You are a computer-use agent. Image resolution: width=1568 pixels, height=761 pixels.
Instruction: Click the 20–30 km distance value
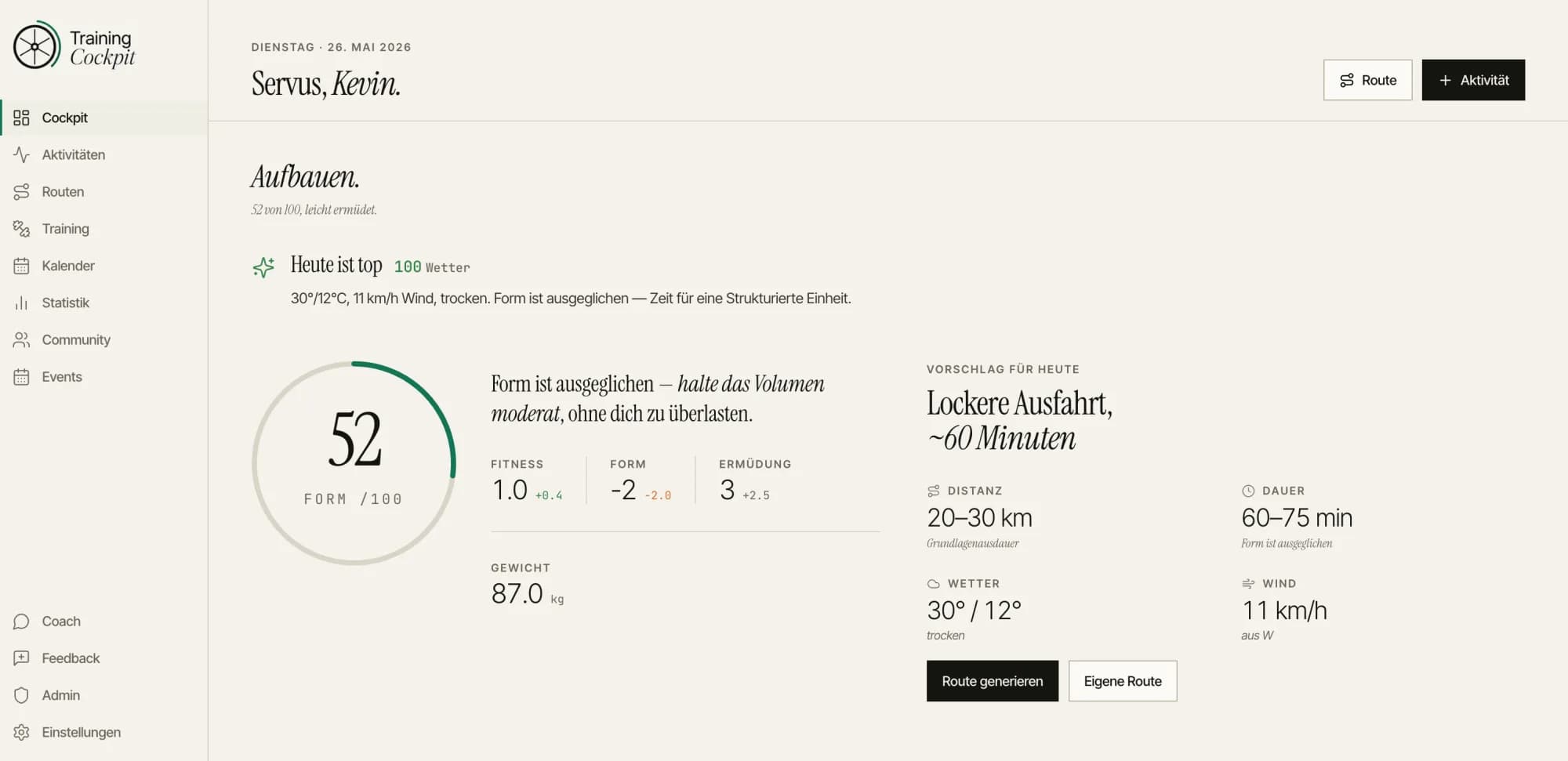979,517
